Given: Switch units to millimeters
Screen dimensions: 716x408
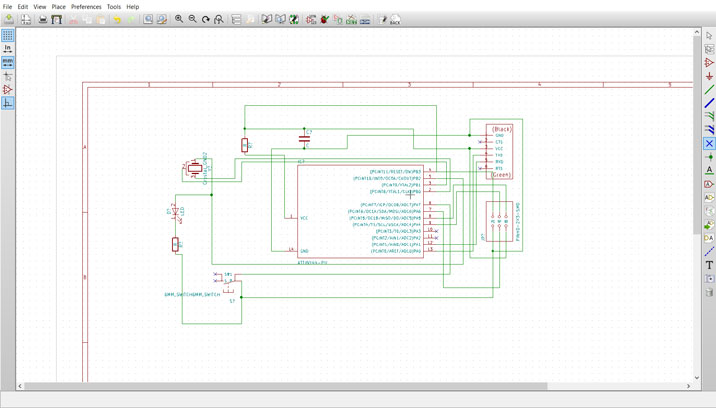Looking at the screenshot, I should click(x=8, y=62).
